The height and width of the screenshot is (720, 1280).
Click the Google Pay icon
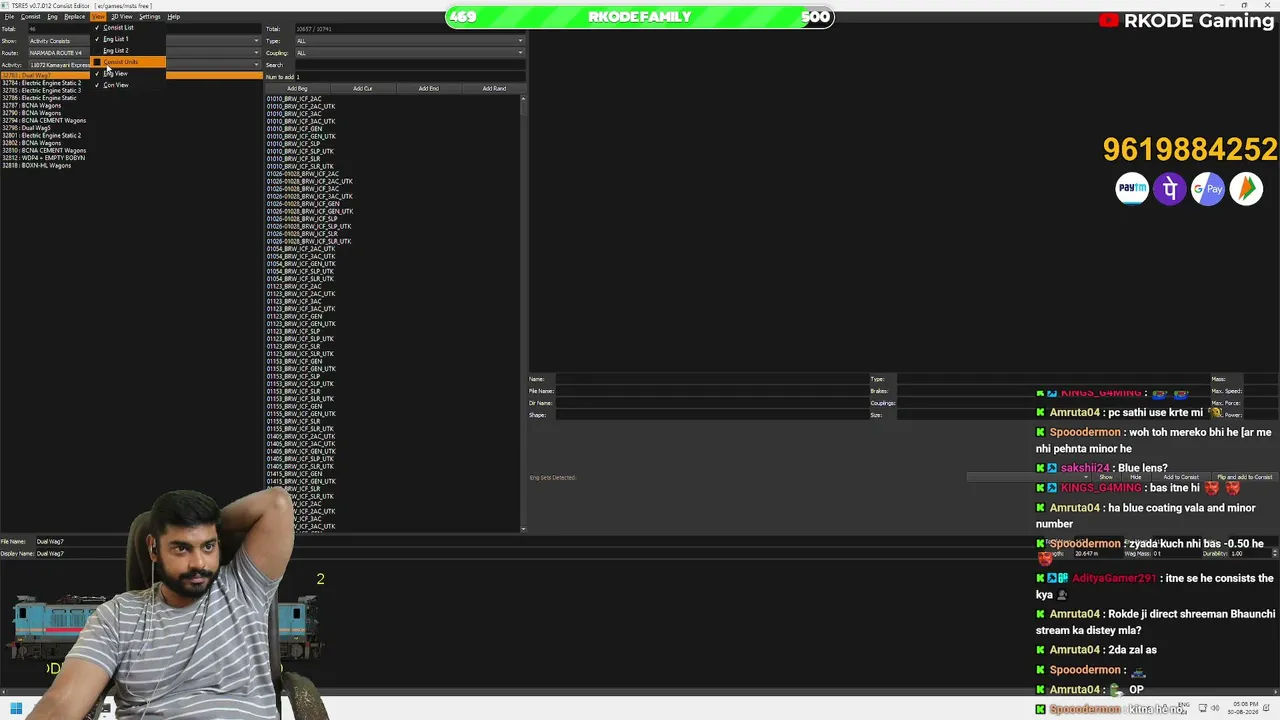coord(1208,188)
